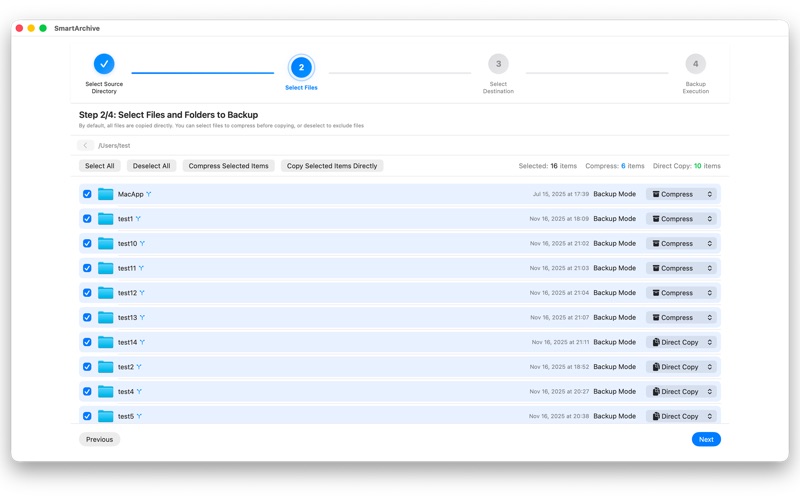
Task: Click the 'Selected: 16 items' counter
Action: pyautogui.click(x=547, y=166)
